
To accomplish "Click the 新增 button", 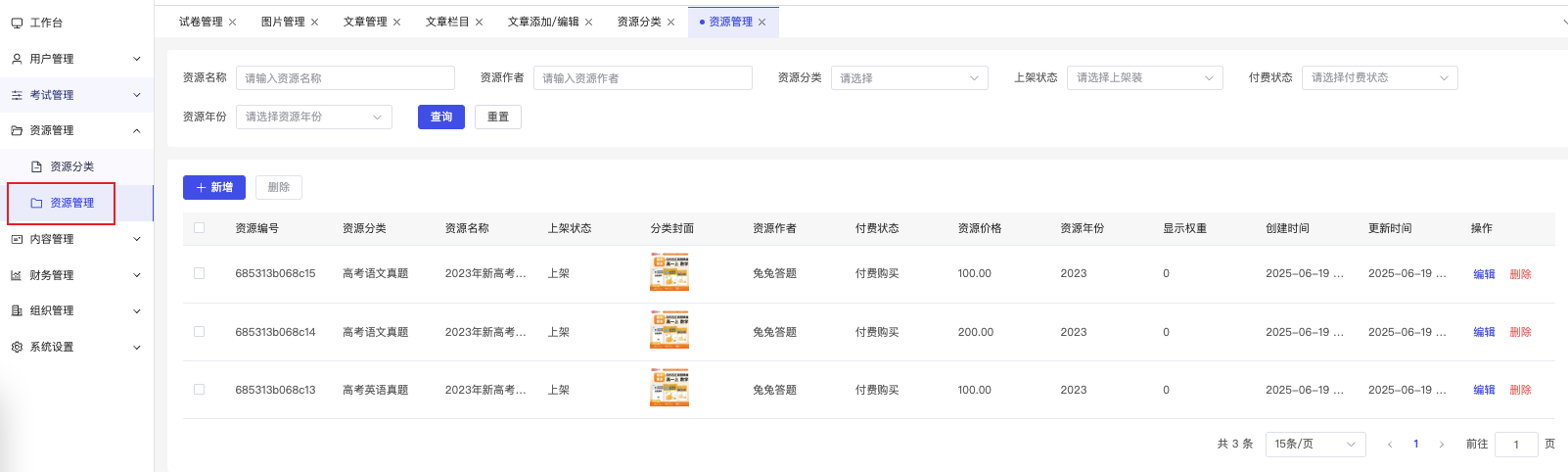I will [x=214, y=187].
